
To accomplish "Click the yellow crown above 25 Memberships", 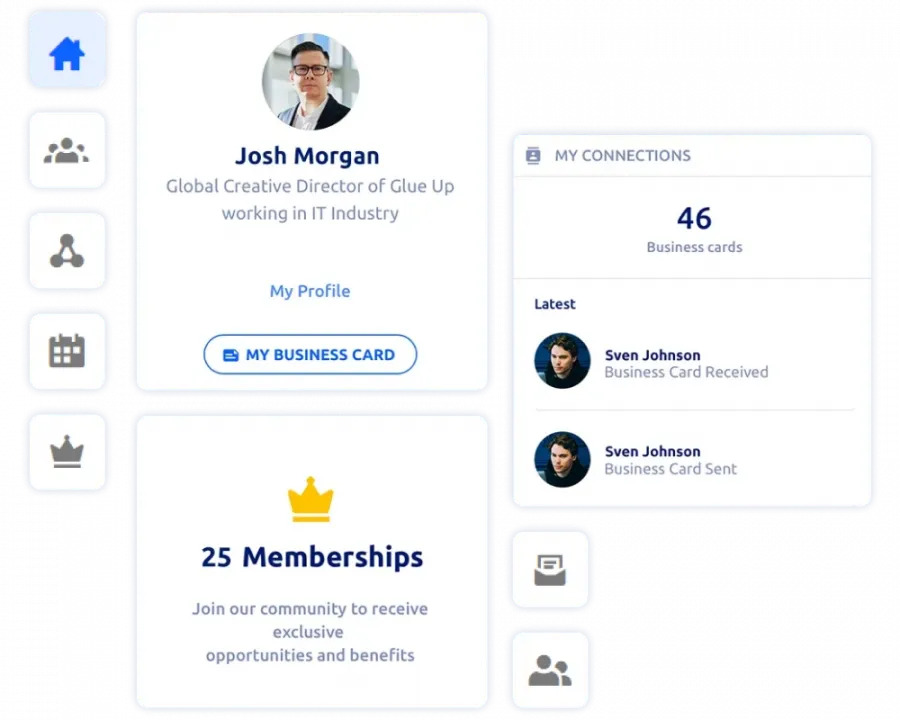I will coord(310,499).
